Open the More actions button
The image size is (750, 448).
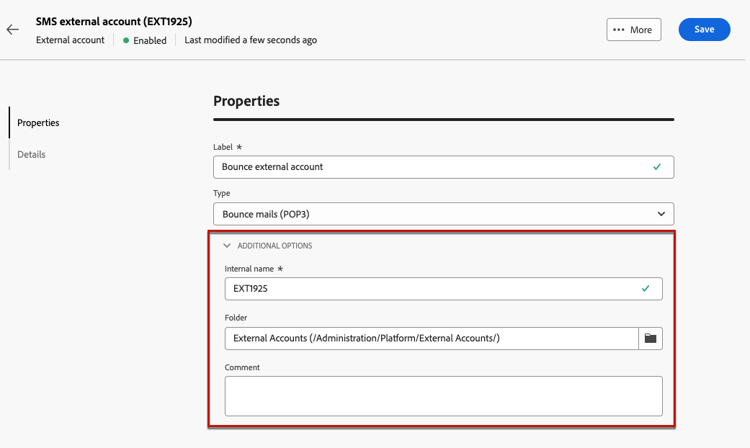tap(634, 30)
